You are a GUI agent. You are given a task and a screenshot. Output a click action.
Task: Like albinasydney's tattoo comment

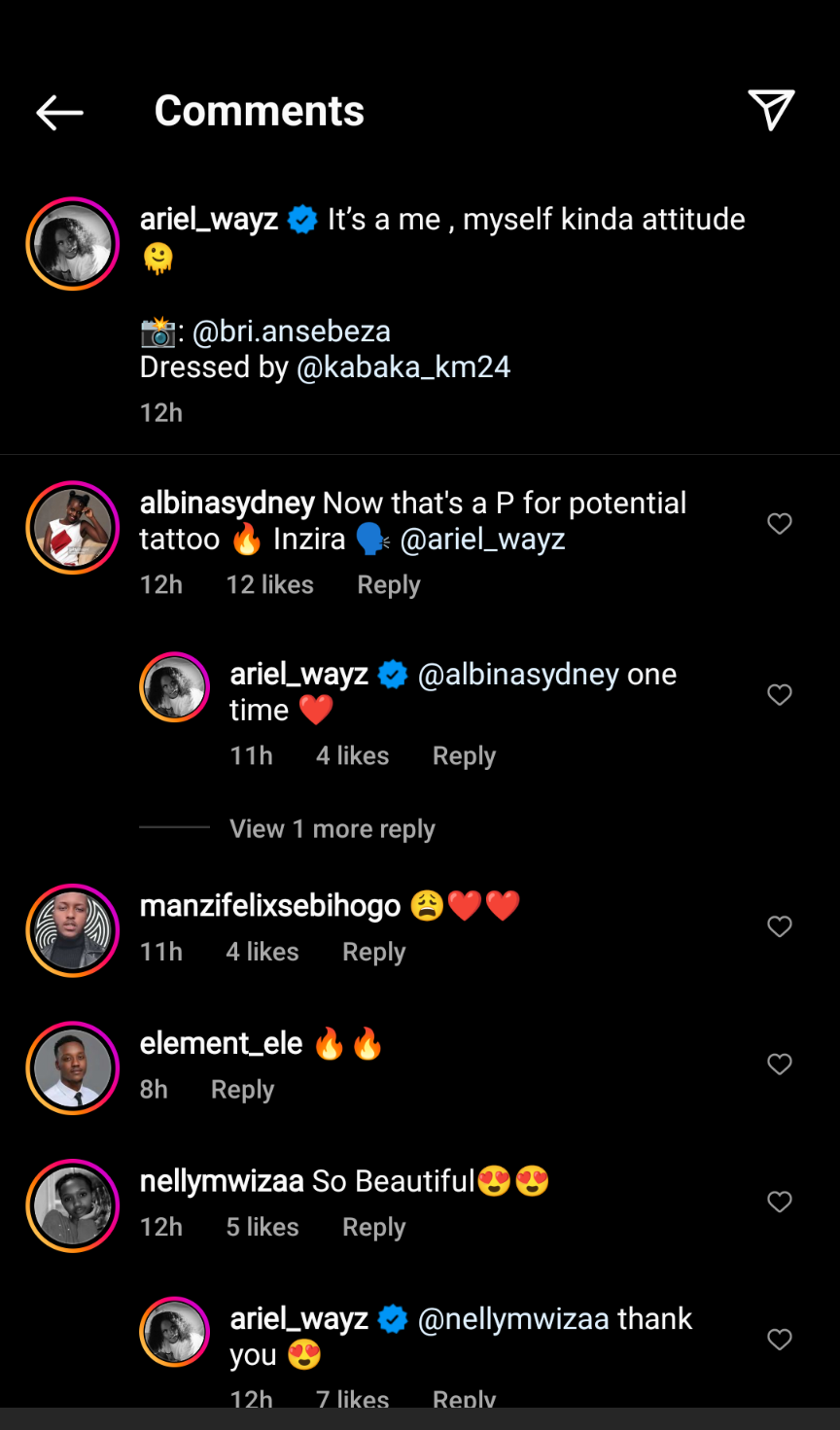click(x=780, y=524)
